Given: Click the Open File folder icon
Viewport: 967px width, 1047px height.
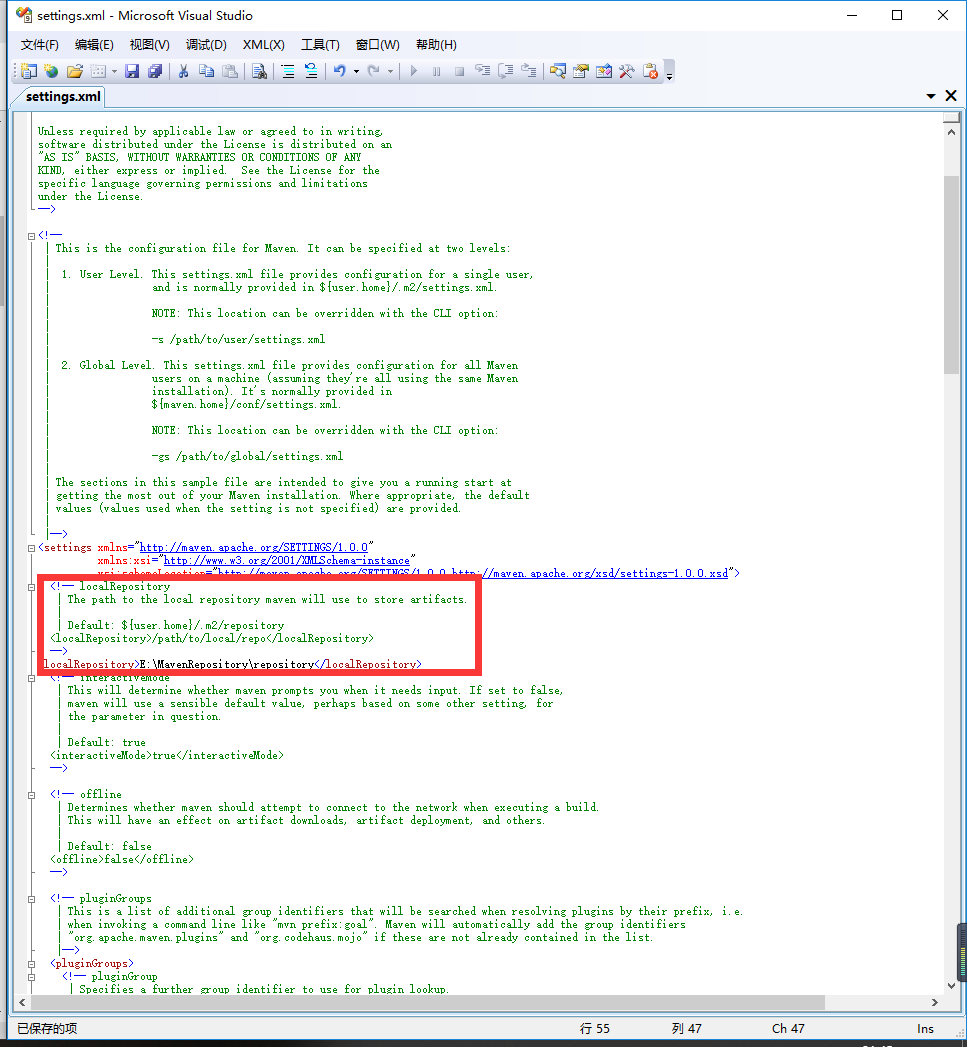Looking at the screenshot, I should pos(75,71).
